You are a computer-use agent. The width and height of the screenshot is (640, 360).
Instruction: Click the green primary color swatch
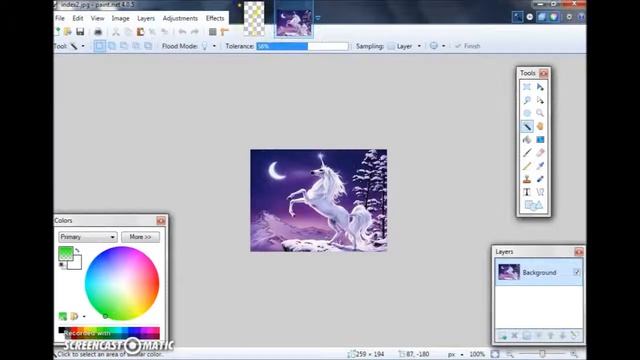(65, 253)
